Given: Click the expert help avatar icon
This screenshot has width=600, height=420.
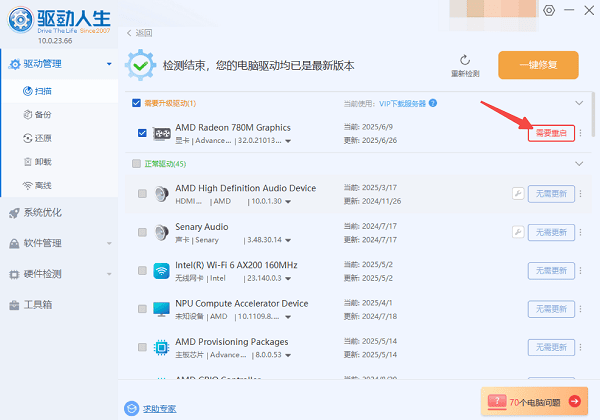Looking at the screenshot, I should pos(131,409).
